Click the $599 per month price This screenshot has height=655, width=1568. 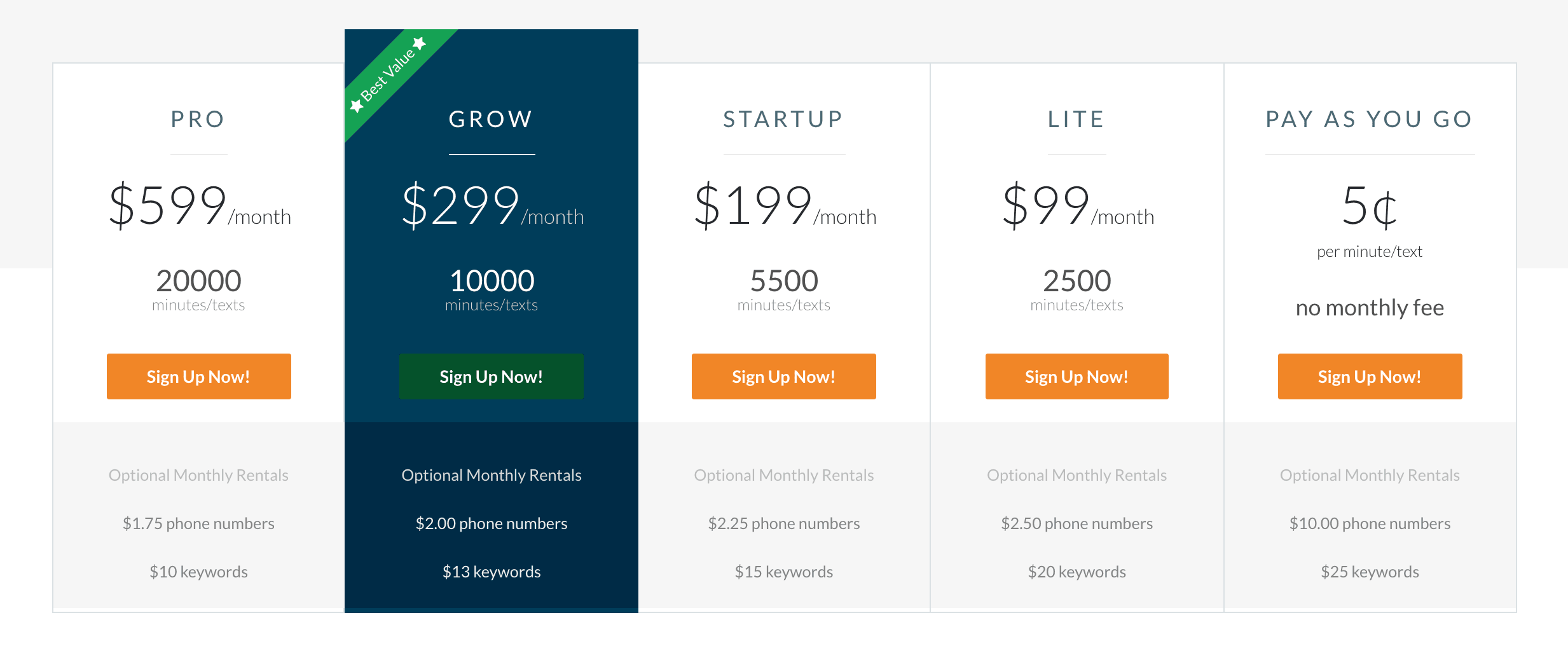coord(199,205)
